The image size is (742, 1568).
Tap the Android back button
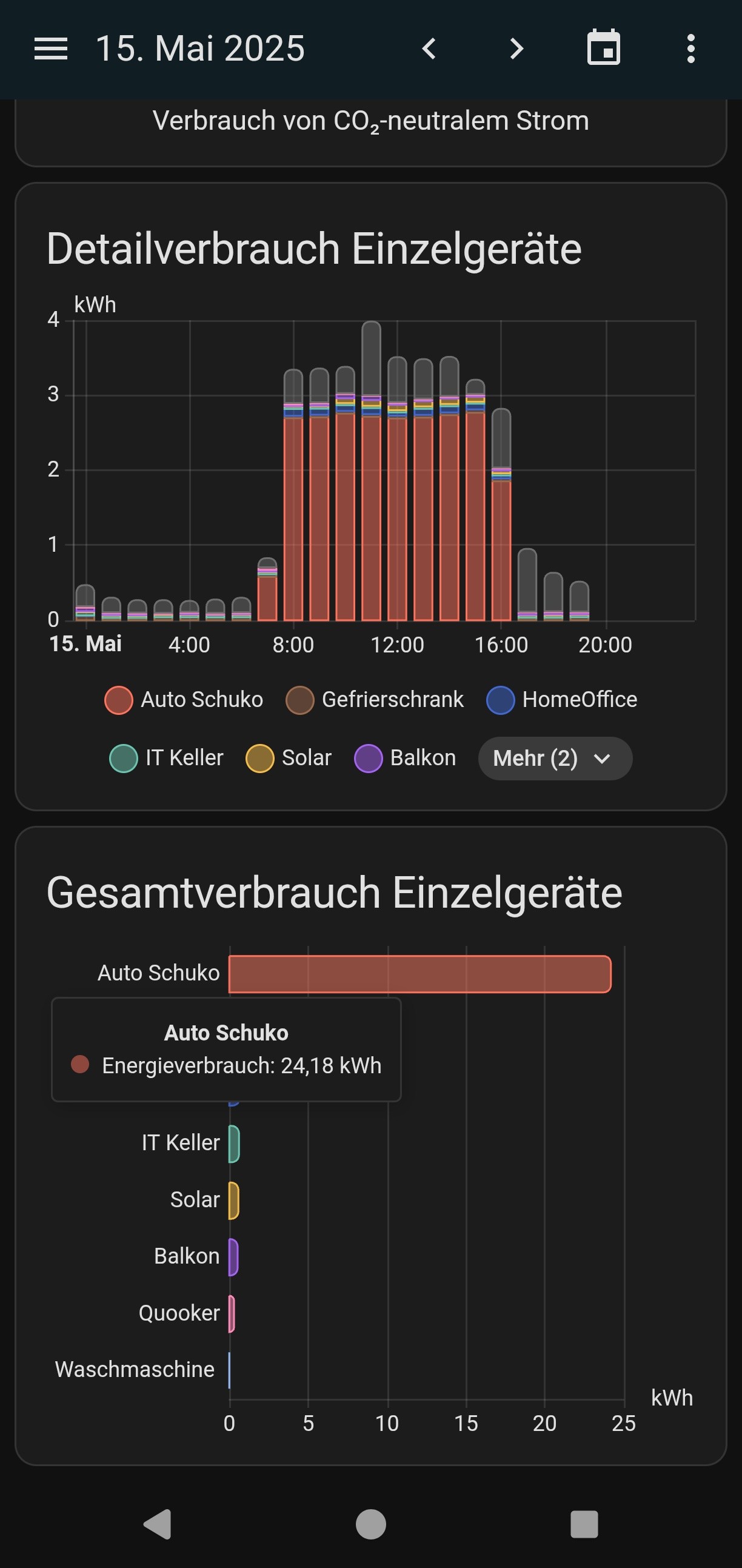point(157,1525)
